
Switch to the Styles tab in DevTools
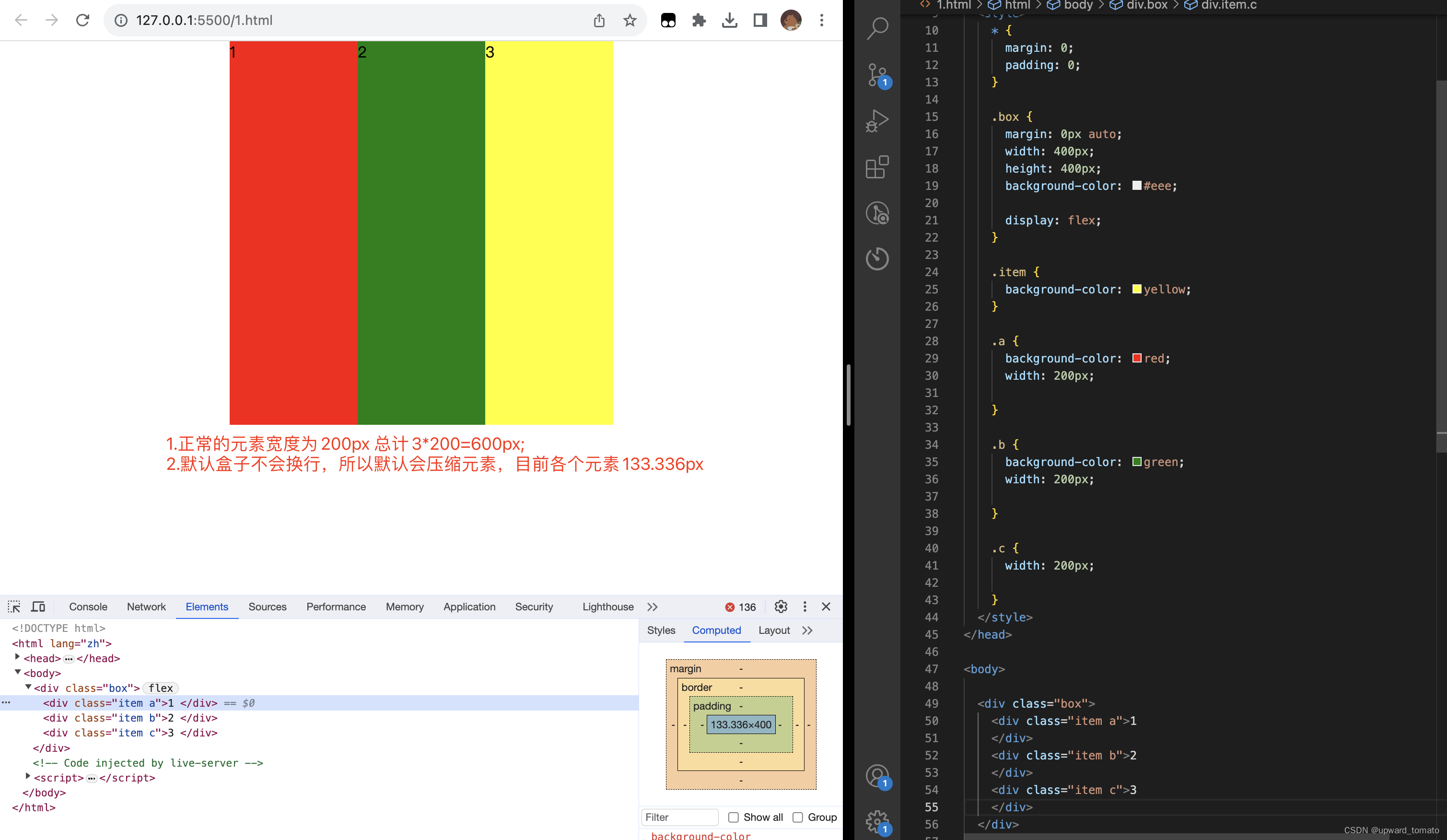click(660, 630)
